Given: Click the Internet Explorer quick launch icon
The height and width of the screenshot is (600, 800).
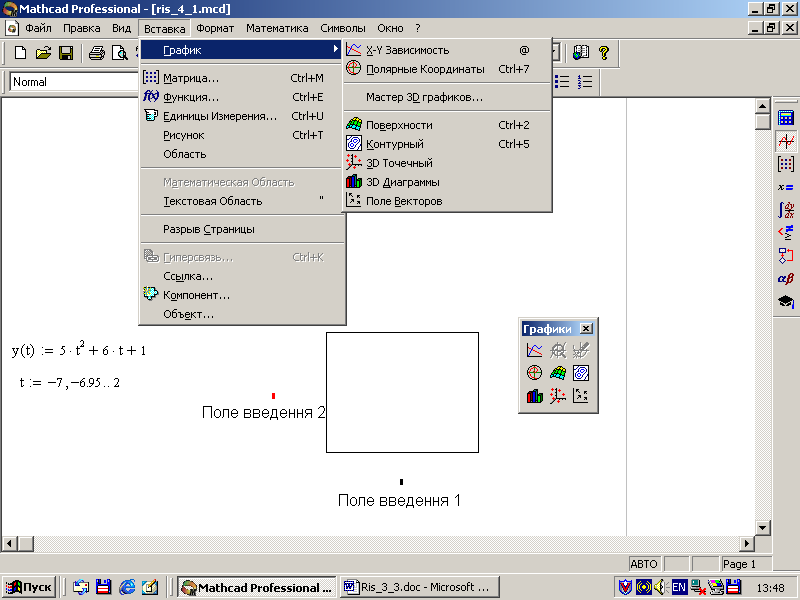Looking at the screenshot, I should [x=127, y=587].
